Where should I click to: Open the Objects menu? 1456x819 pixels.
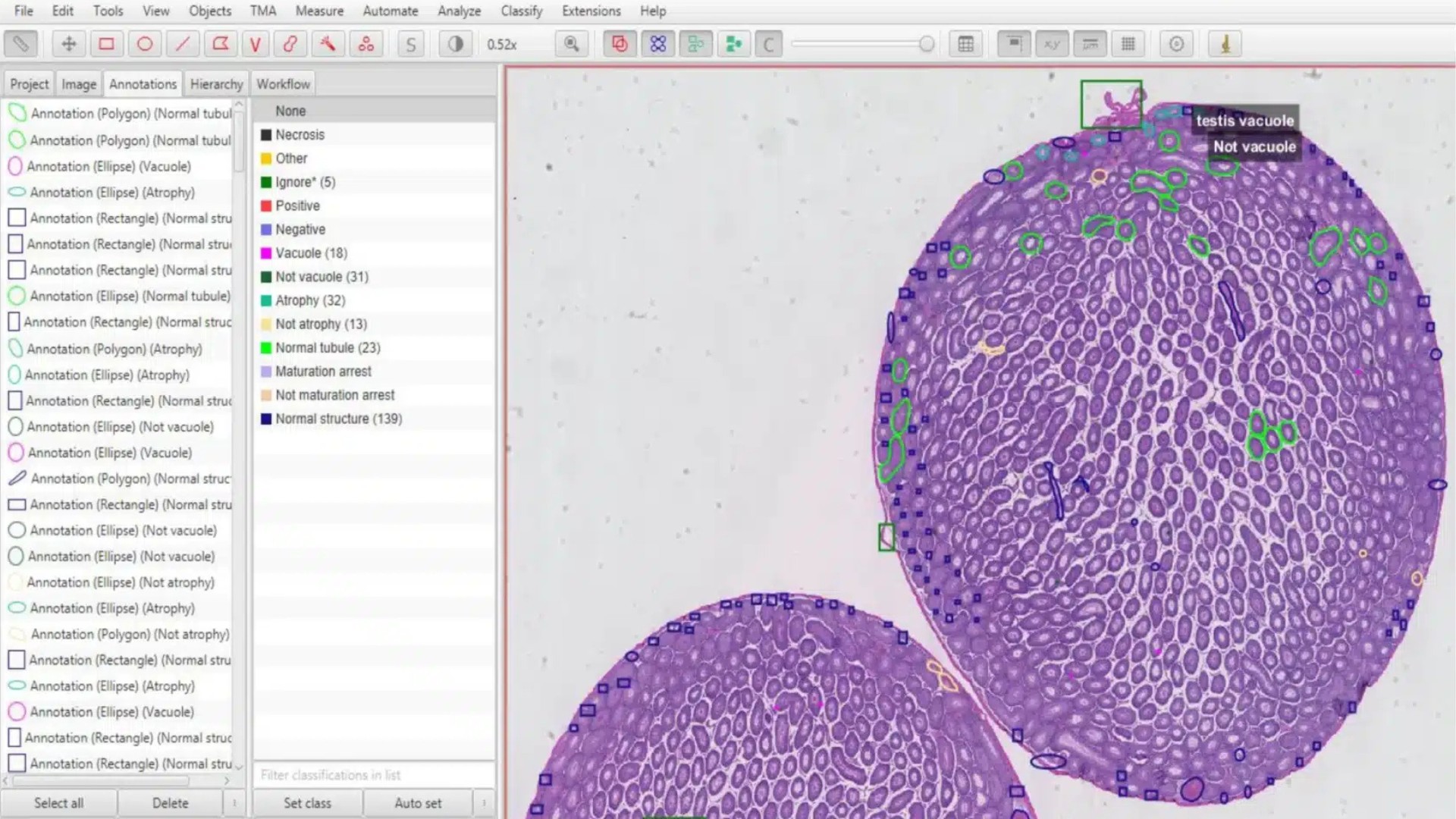[x=210, y=11]
